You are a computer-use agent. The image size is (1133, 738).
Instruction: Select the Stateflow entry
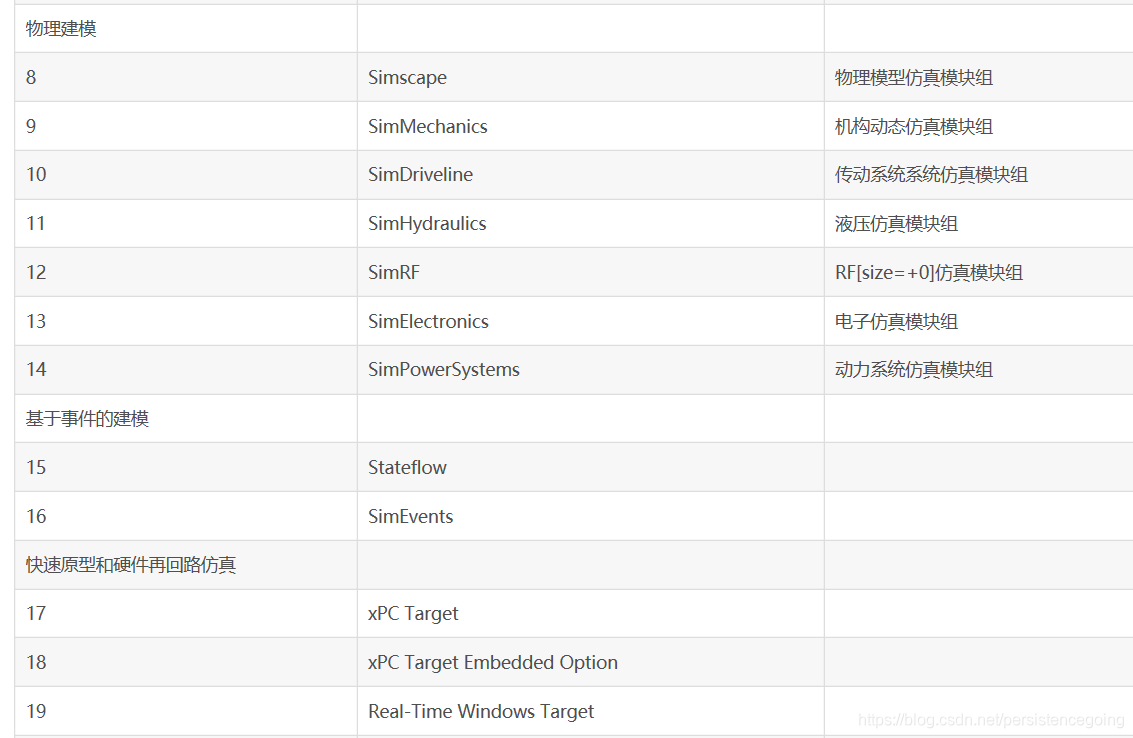click(x=408, y=467)
